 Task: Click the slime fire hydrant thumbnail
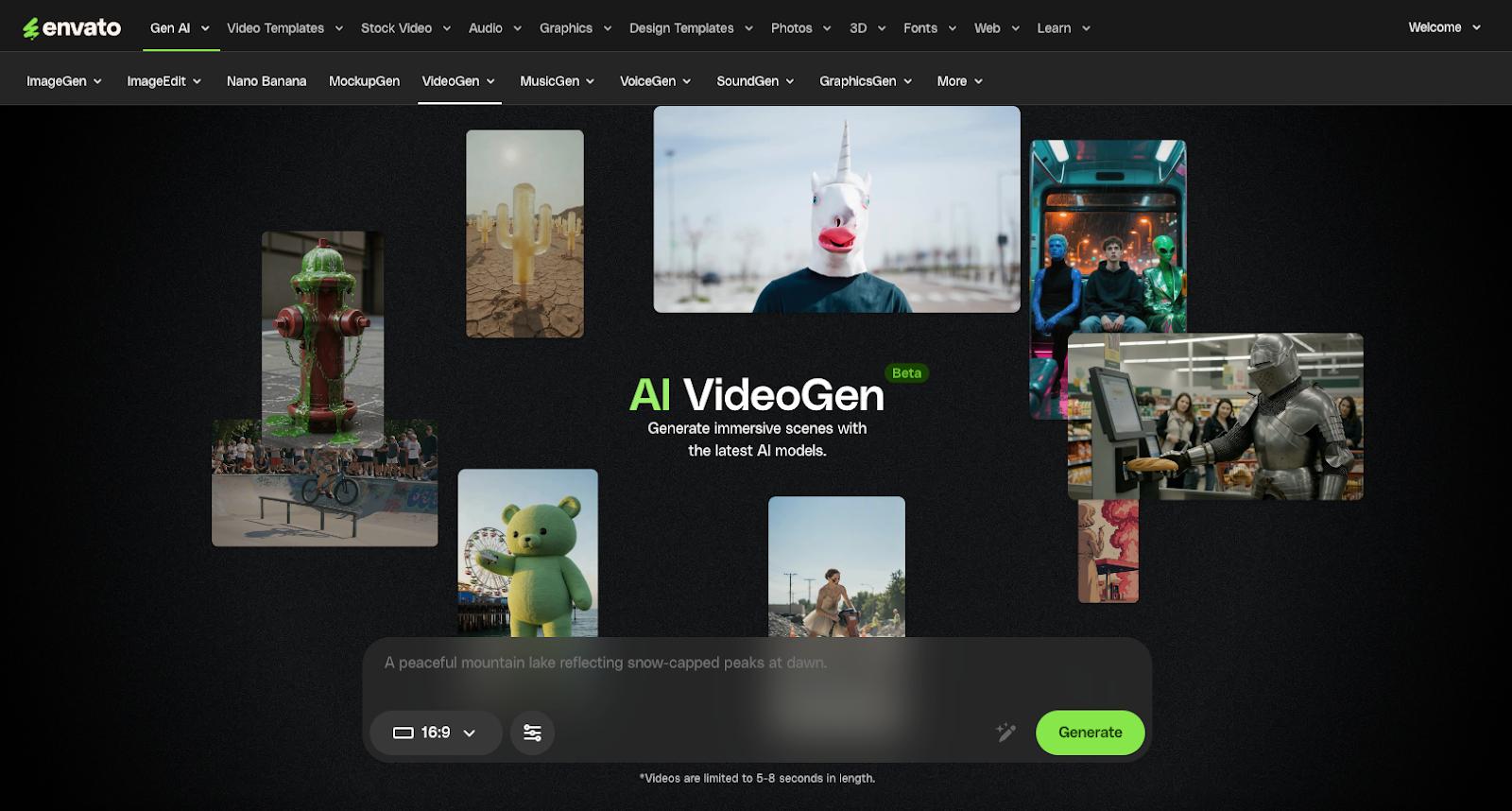click(323, 338)
